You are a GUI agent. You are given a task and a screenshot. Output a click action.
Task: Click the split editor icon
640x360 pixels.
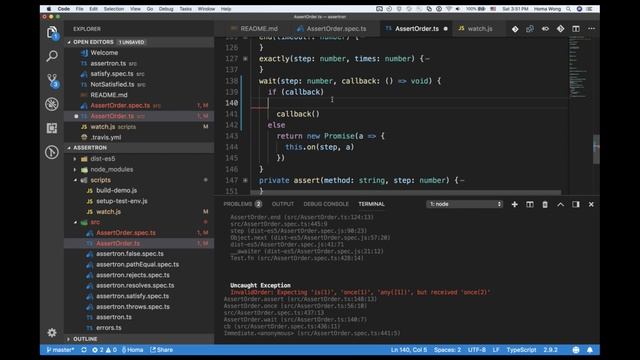576,29
